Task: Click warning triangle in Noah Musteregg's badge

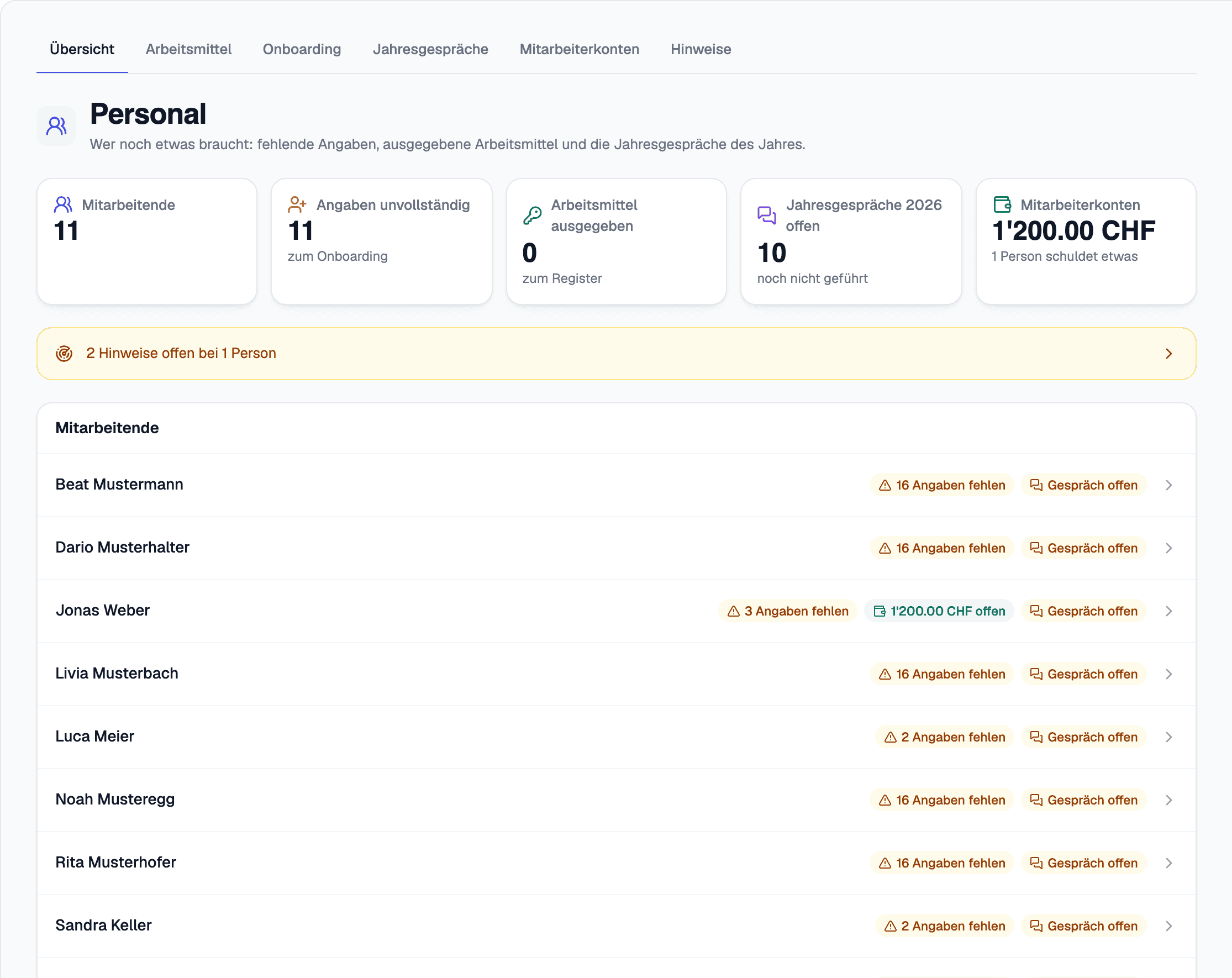Action: tap(885, 800)
